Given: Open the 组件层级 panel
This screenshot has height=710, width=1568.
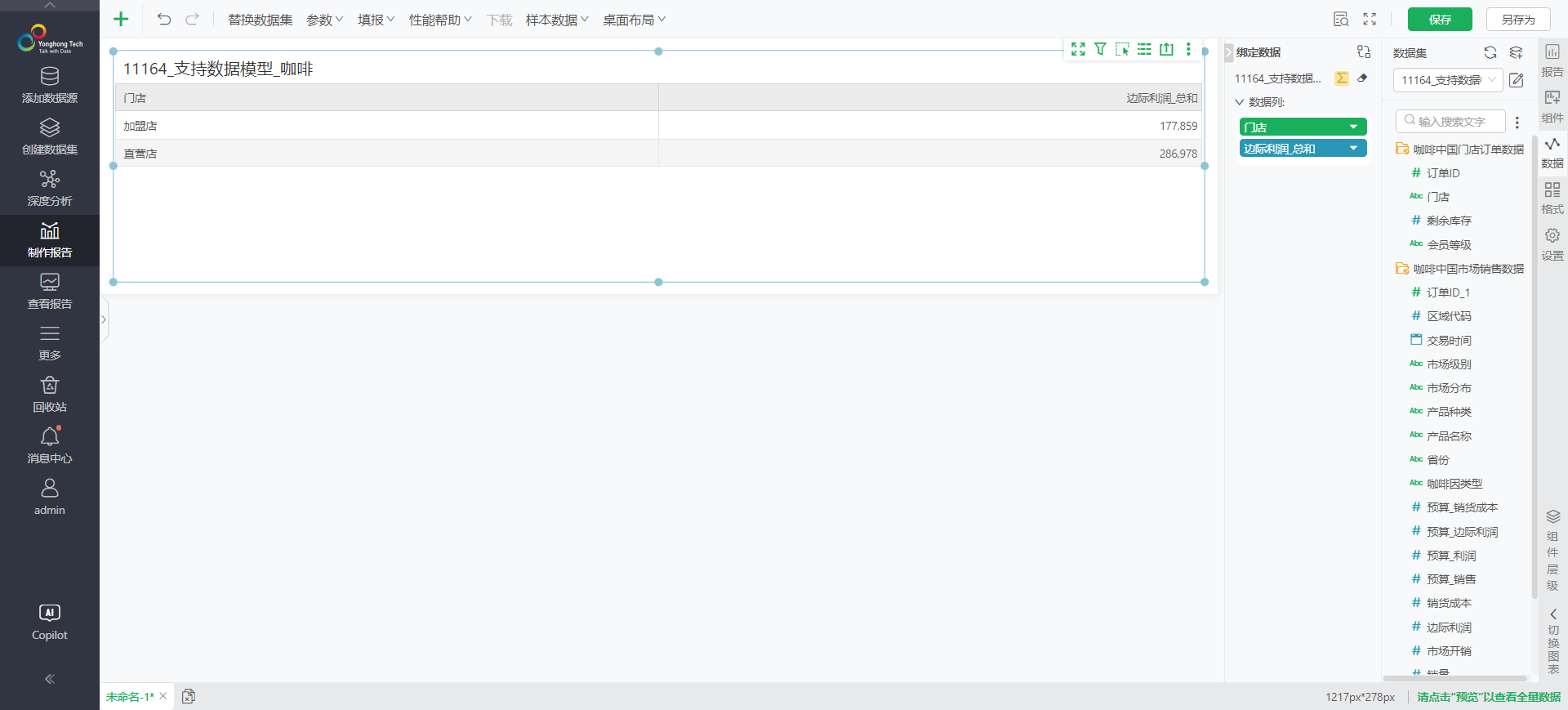Looking at the screenshot, I should (x=1552, y=550).
